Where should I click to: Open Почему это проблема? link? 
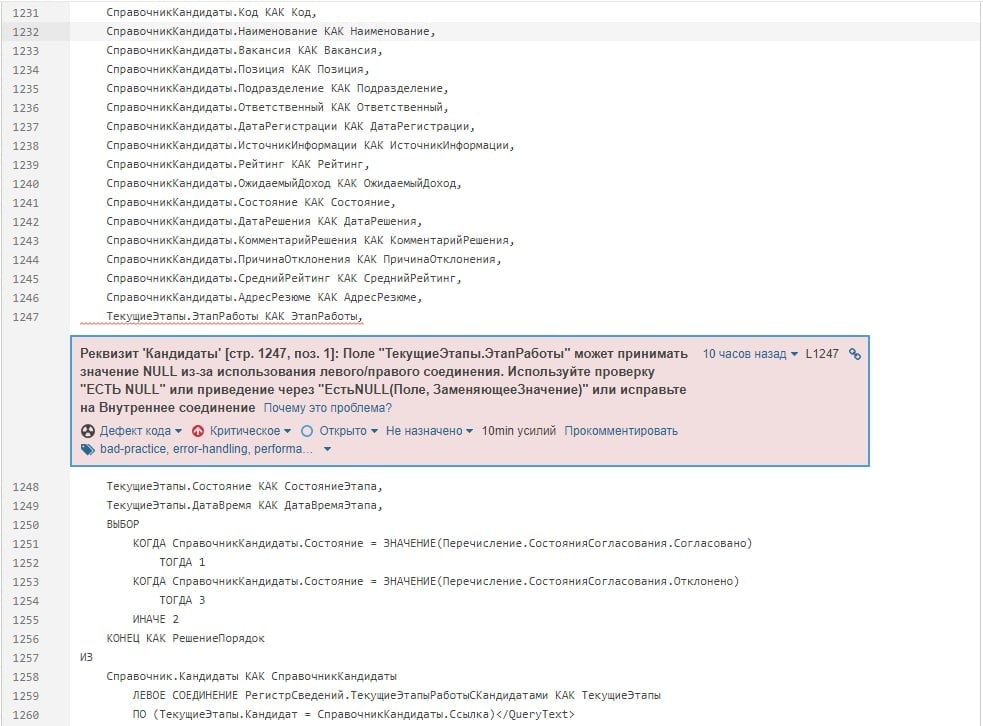327,408
